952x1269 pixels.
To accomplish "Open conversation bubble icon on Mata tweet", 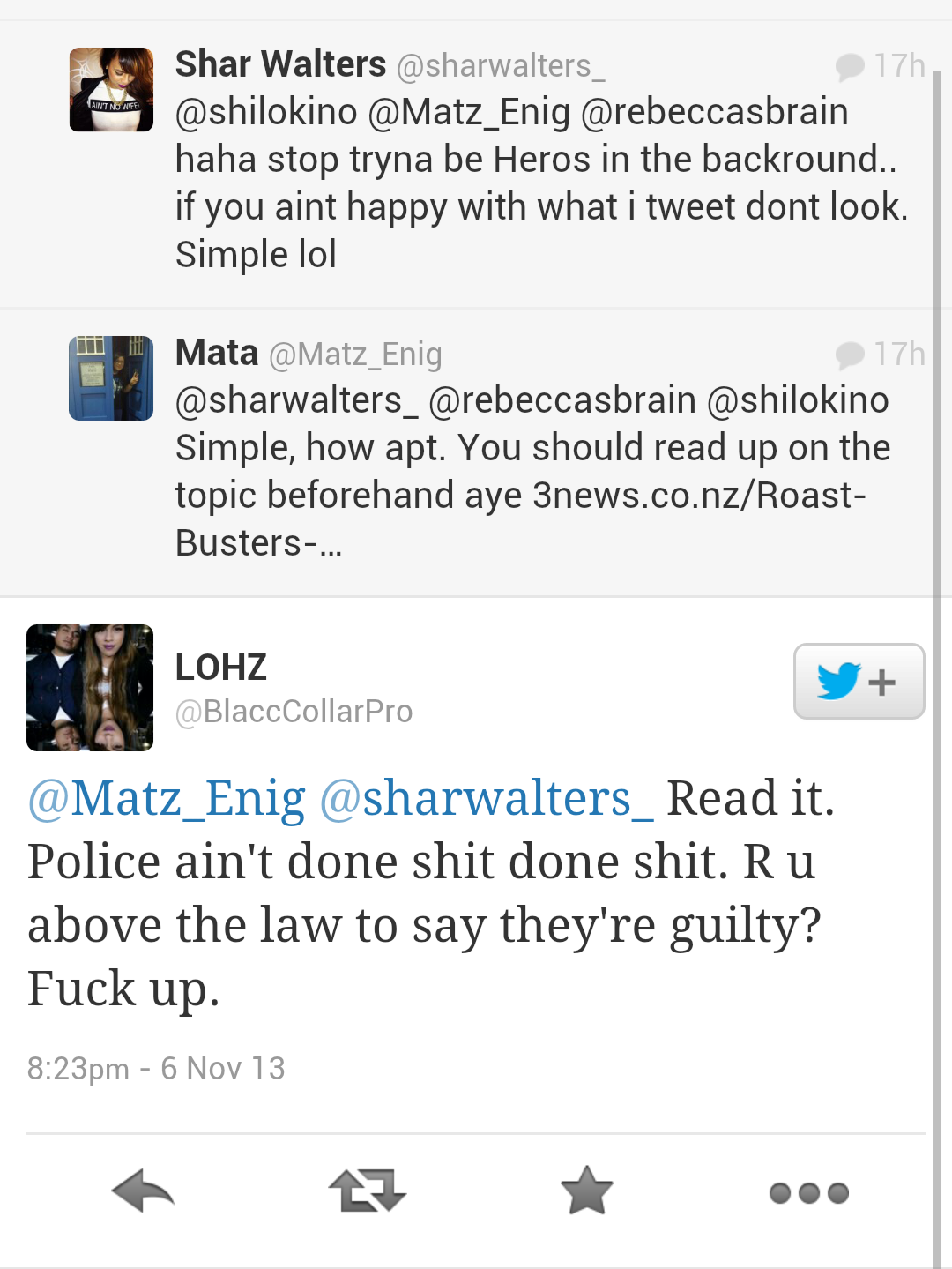I will point(850,355).
